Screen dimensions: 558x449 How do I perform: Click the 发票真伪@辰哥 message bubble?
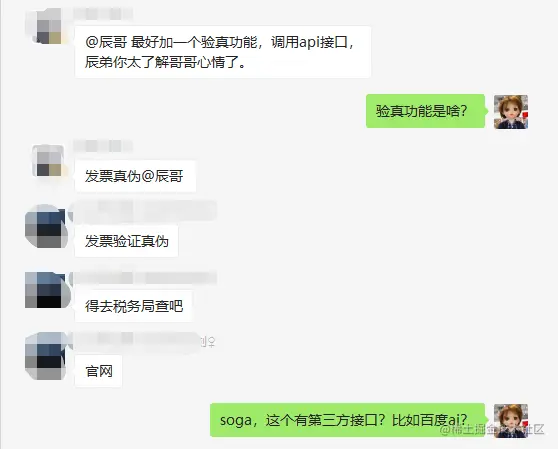[x=135, y=176]
